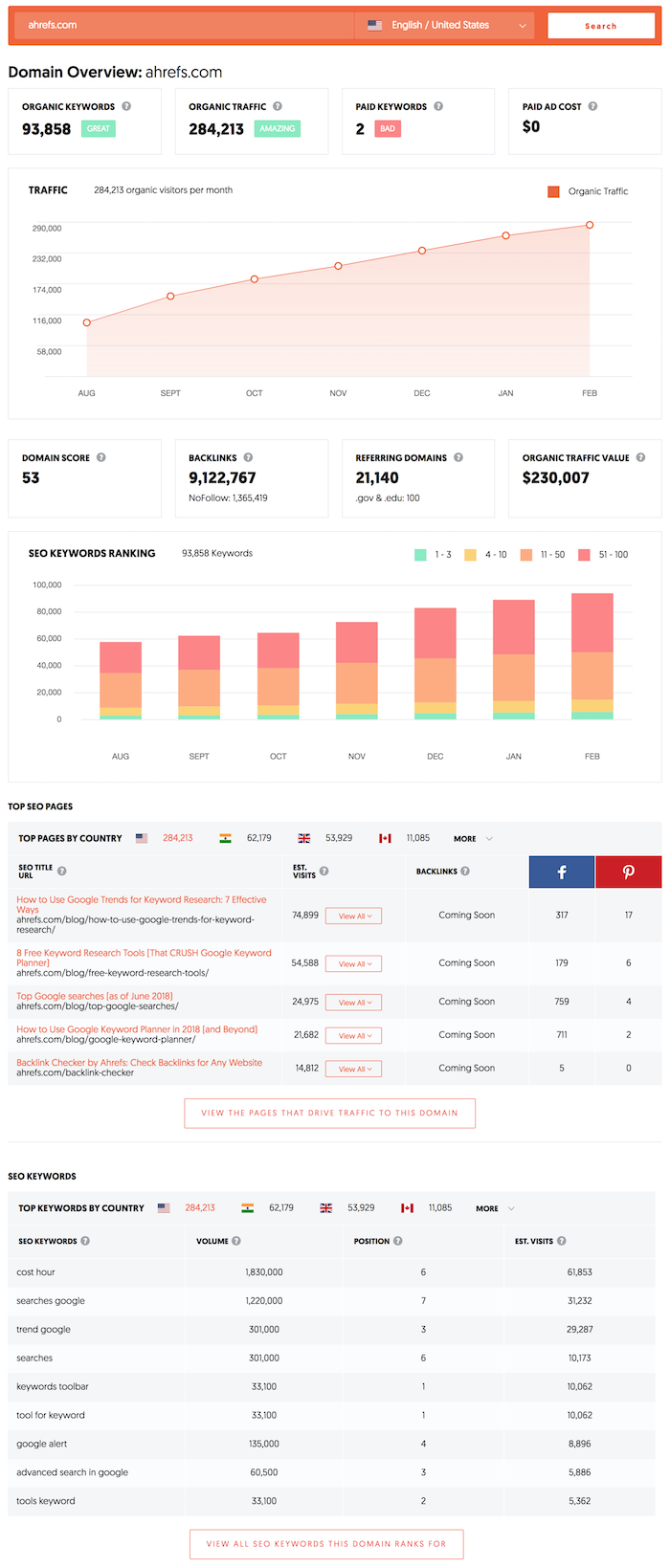Image resolution: width=670 pixels, height=1568 pixels.
Task: Open View All for Google Keyword Planner row
Action: tap(353, 1035)
